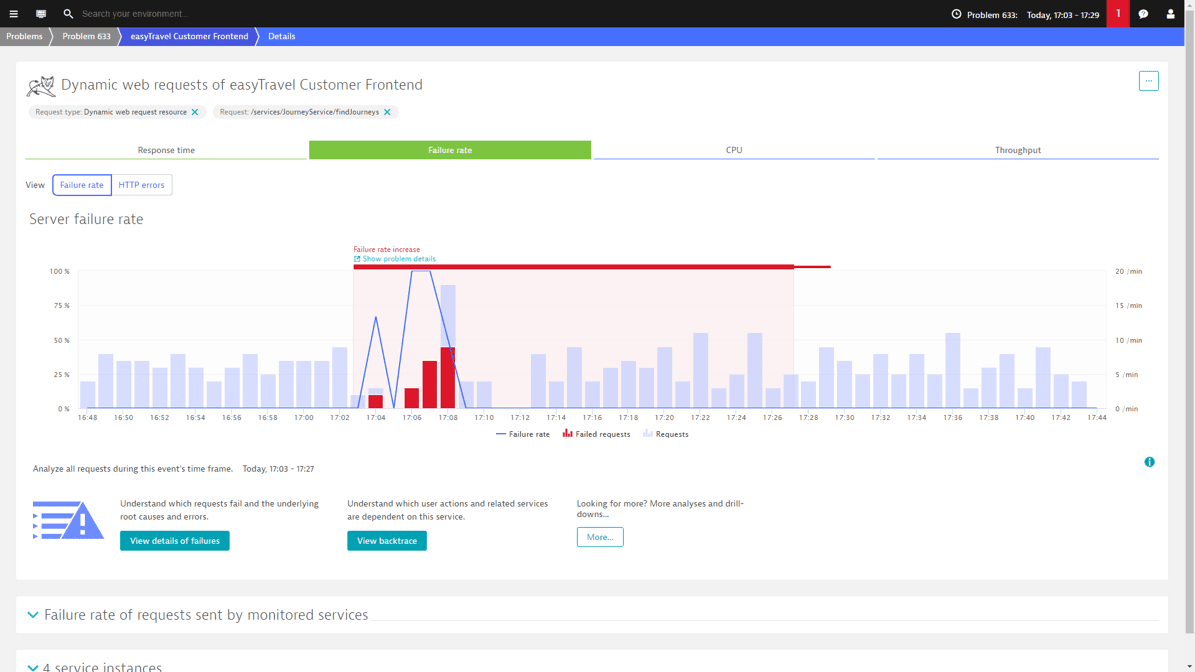Click the Server failure rate heading
Screen dimensions: 1195x672
tap(86, 219)
